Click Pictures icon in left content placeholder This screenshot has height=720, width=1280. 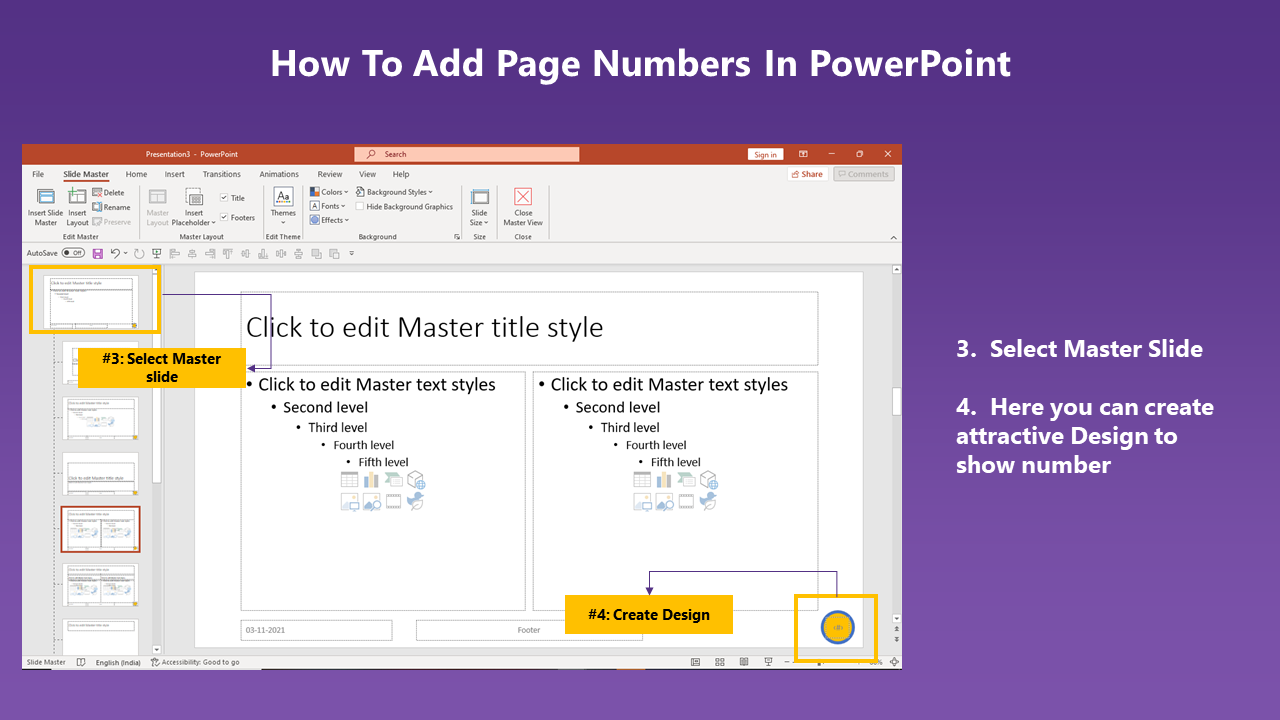coord(349,502)
